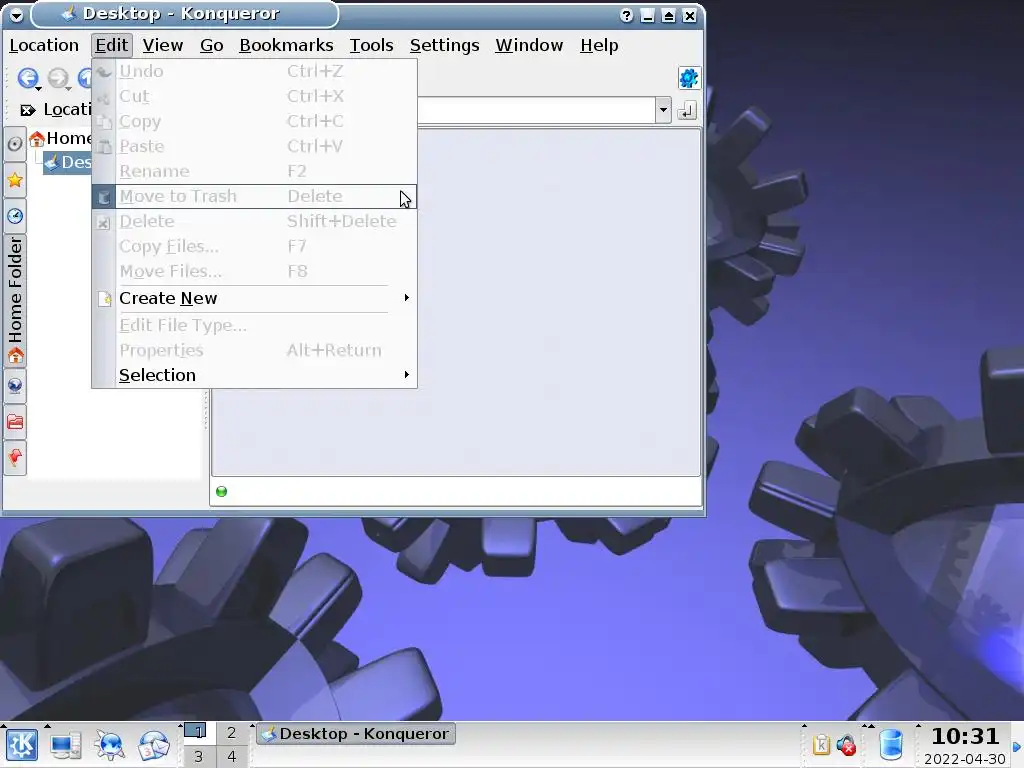The width and height of the screenshot is (1024, 768).
Task: Click the Create New document icon
Action: point(104,298)
